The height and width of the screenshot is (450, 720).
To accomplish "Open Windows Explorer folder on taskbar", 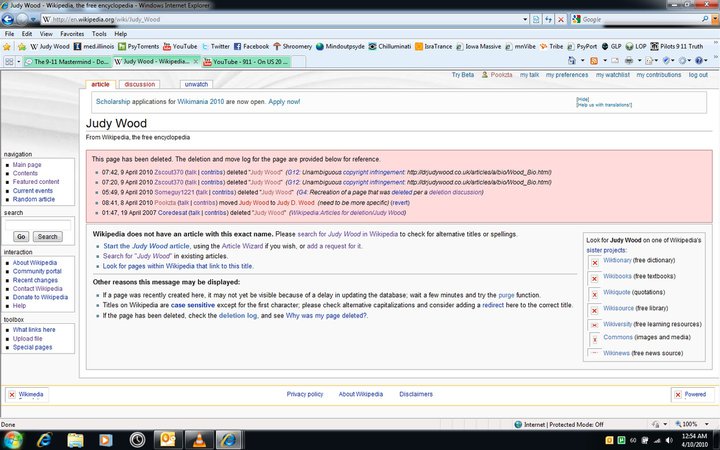I will (76, 440).
